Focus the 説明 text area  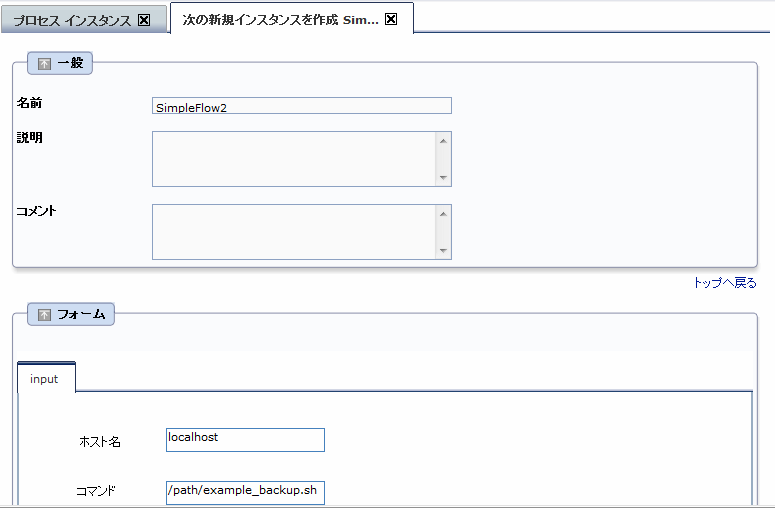(x=294, y=159)
